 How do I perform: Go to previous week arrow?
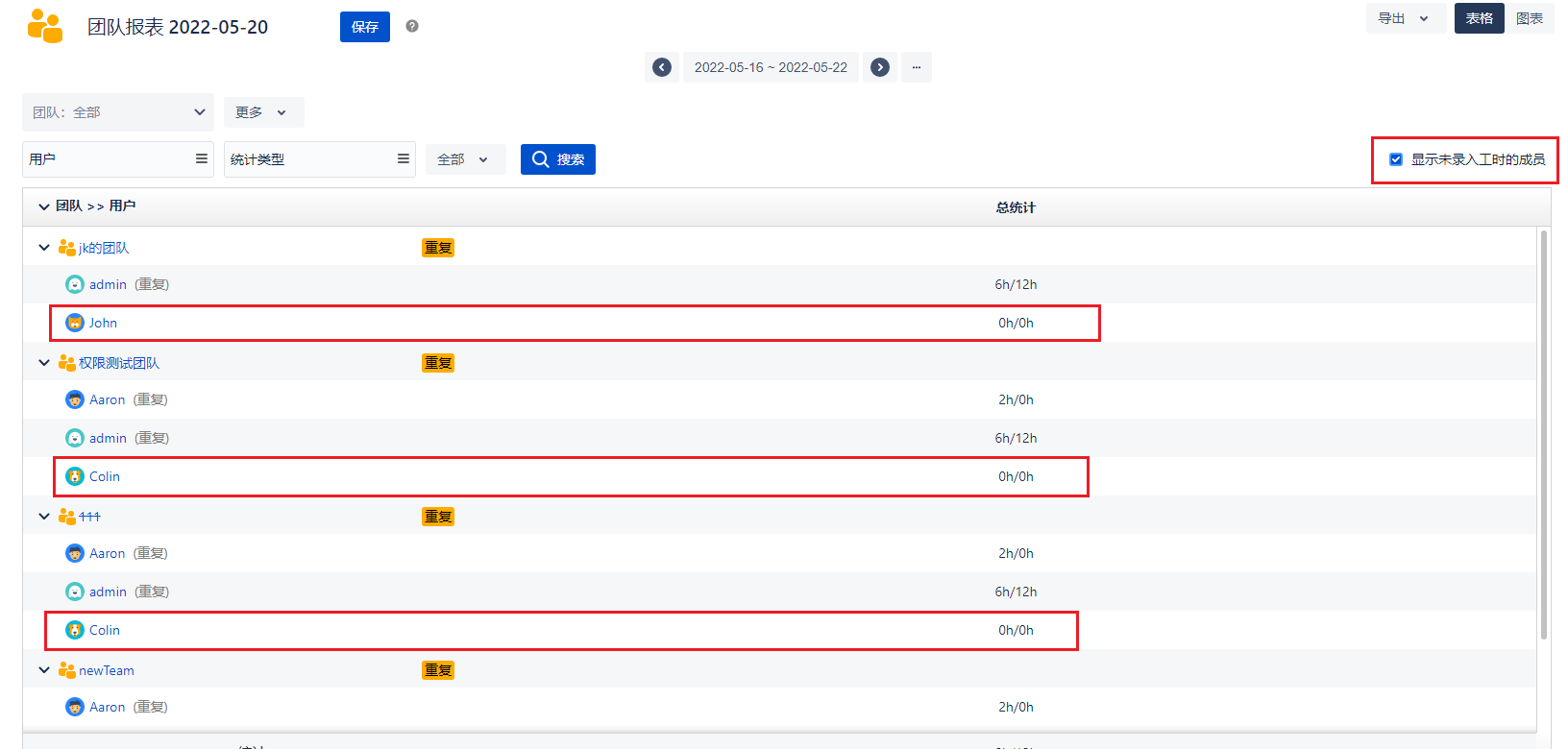tap(662, 67)
